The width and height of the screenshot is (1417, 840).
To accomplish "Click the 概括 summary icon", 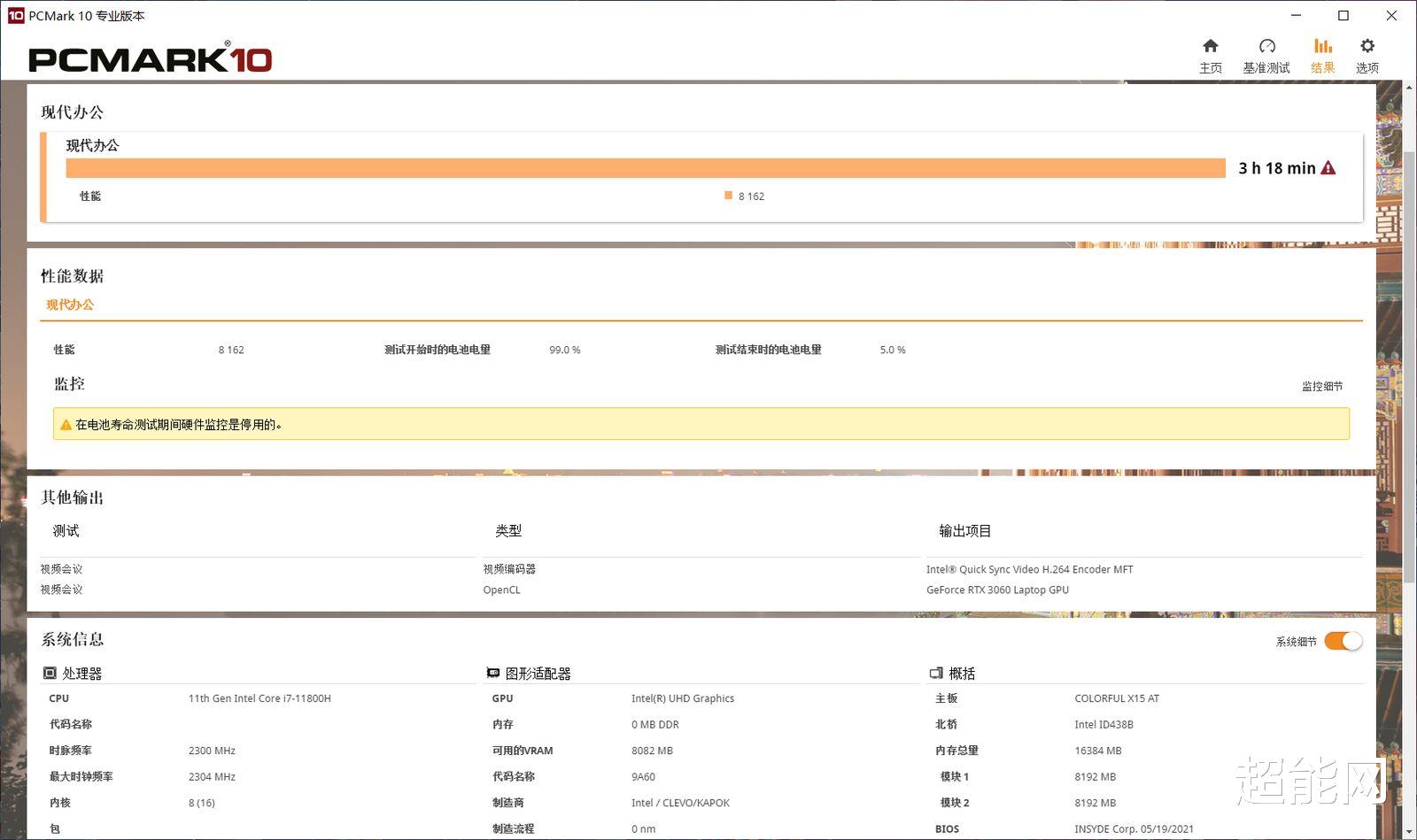I will [x=936, y=674].
